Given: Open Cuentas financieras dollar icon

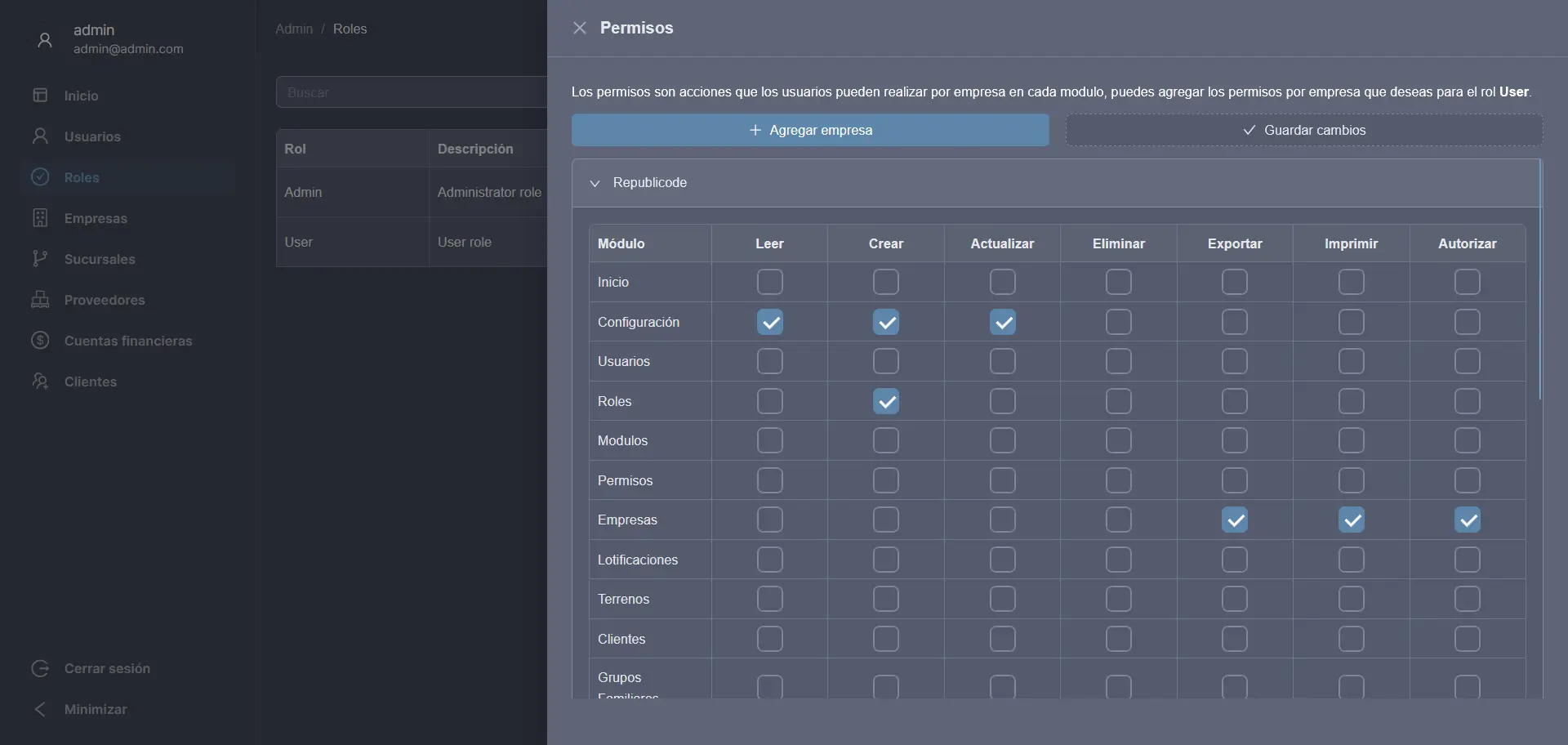Looking at the screenshot, I should click(x=40, y=341).
